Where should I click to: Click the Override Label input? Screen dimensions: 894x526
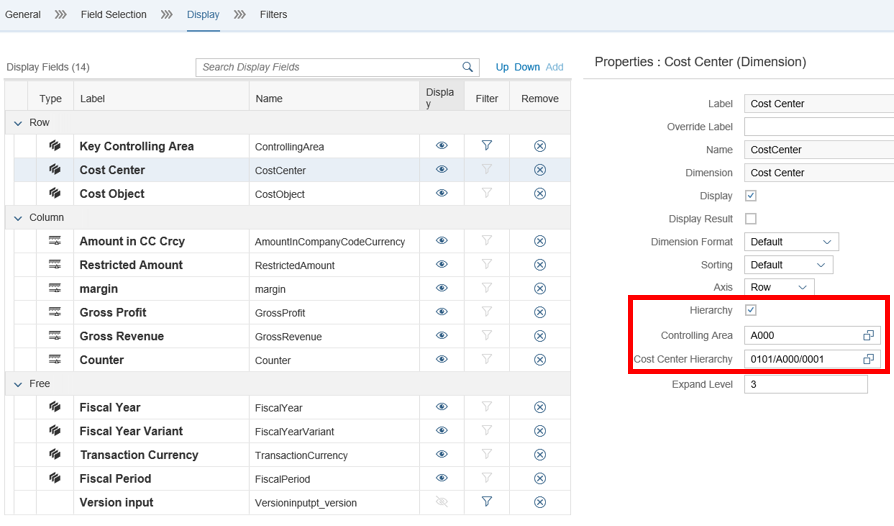819,127
